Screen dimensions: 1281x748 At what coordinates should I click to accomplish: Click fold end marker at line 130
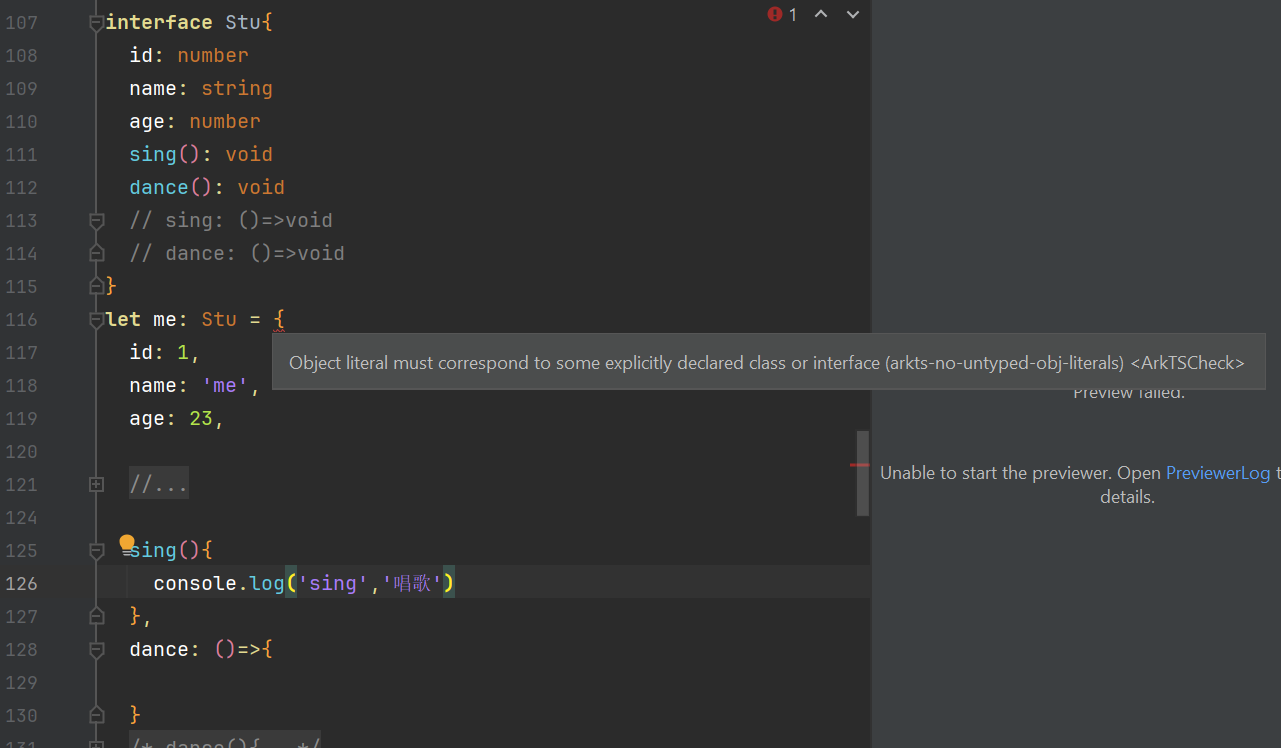pos(96,715)
